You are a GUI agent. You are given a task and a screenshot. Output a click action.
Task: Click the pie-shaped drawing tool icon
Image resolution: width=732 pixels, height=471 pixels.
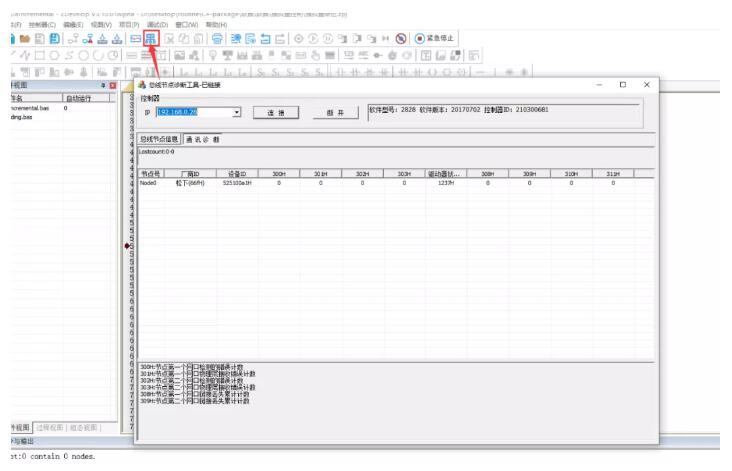point(113,56)
